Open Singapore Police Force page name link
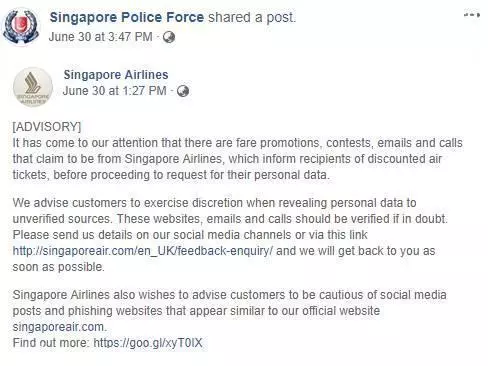 (x=127, y=17)
